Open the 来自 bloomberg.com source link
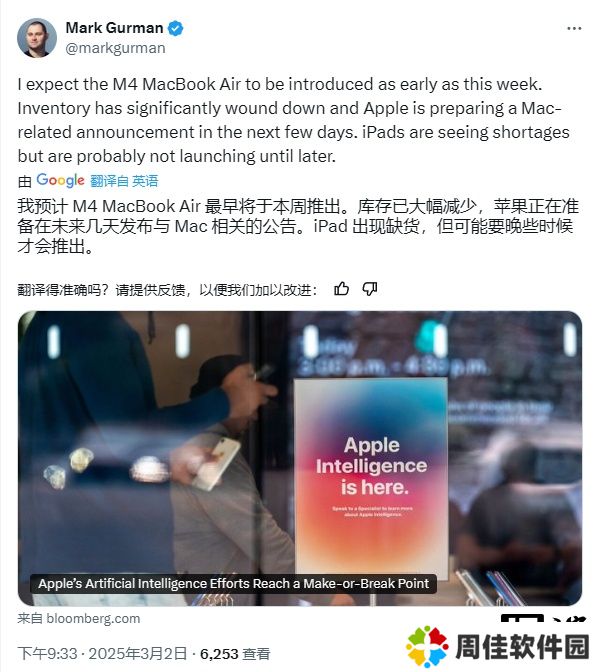This screenshot has height=672, width=598. coord(79,618)
